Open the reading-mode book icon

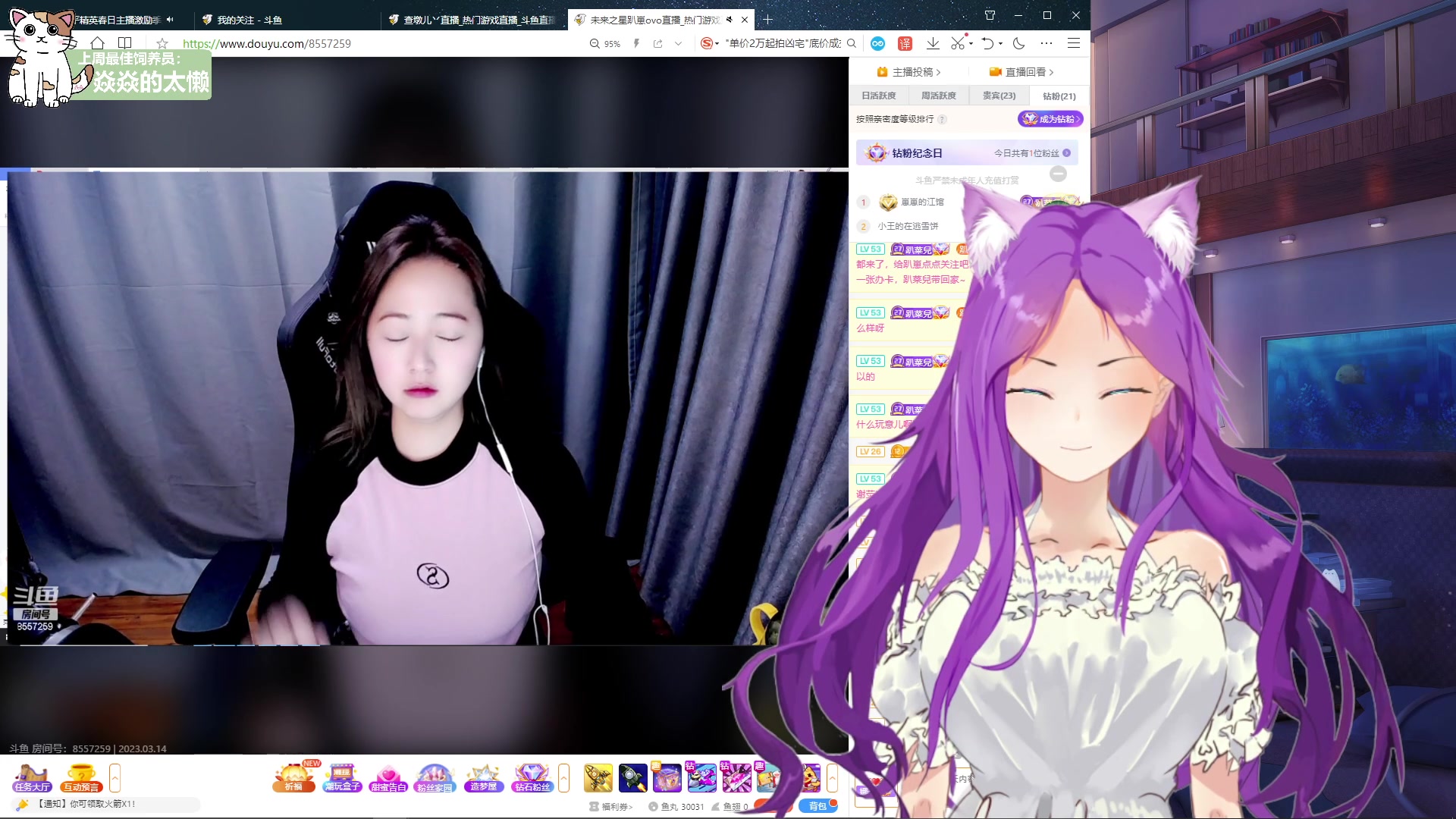pos(125,43)
